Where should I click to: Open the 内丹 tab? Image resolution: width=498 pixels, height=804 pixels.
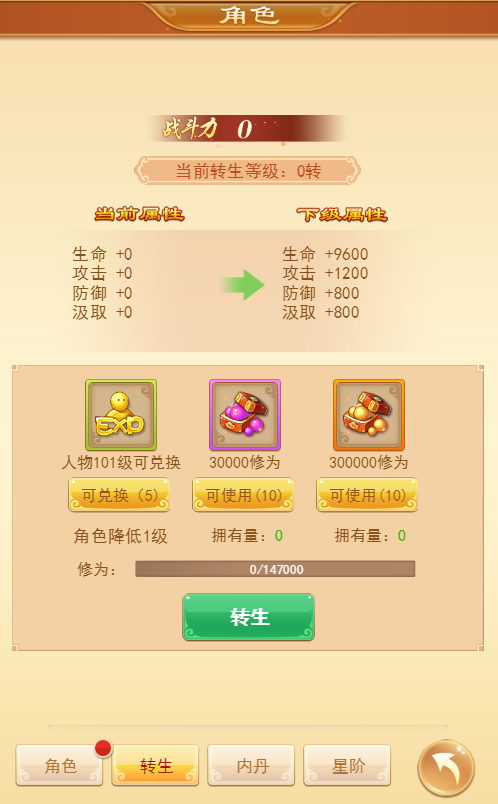click(x=251, y=766)
